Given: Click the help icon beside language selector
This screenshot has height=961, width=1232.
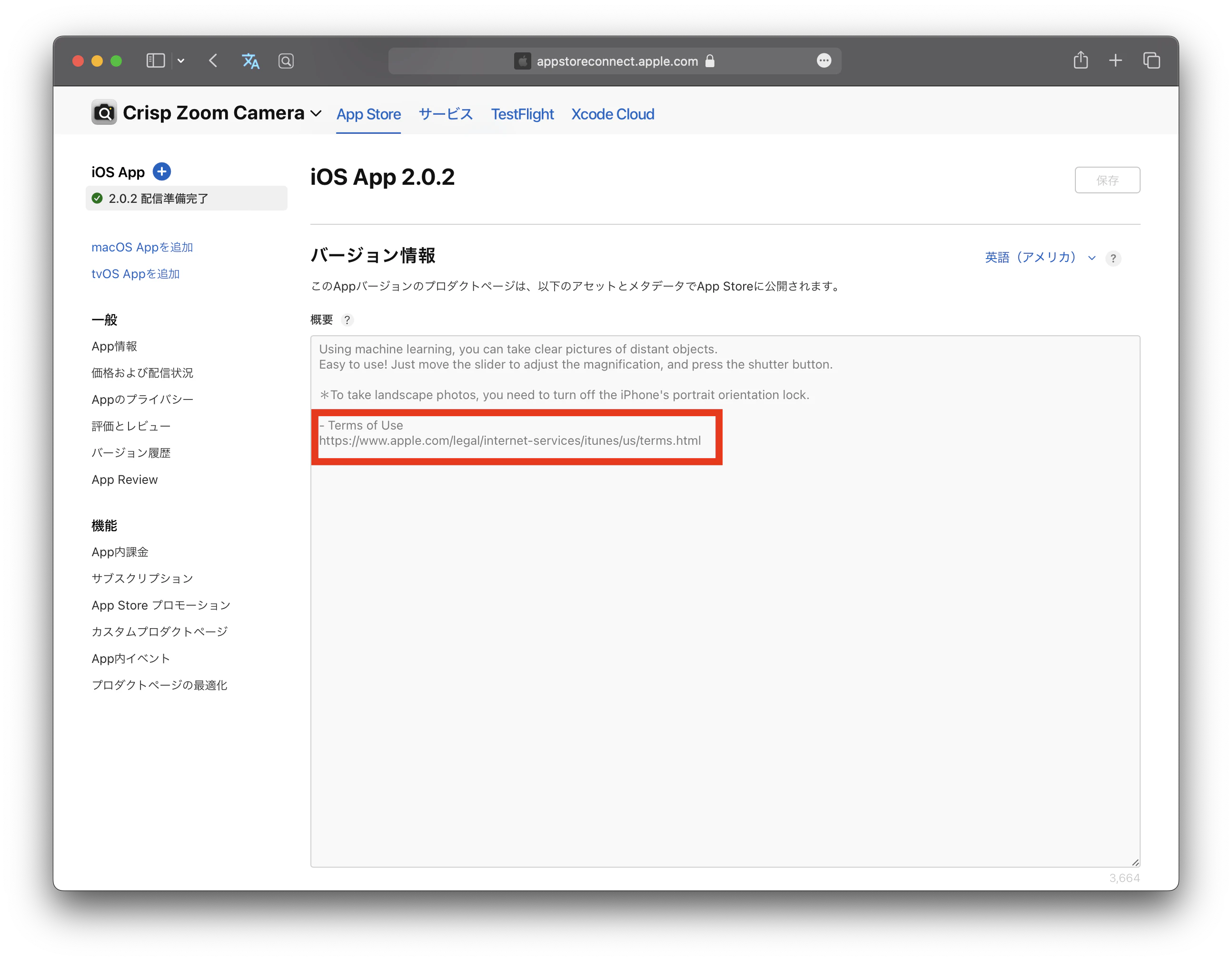Looking at the screenshot, I should pyautogui.click(x=1113, y=259).
